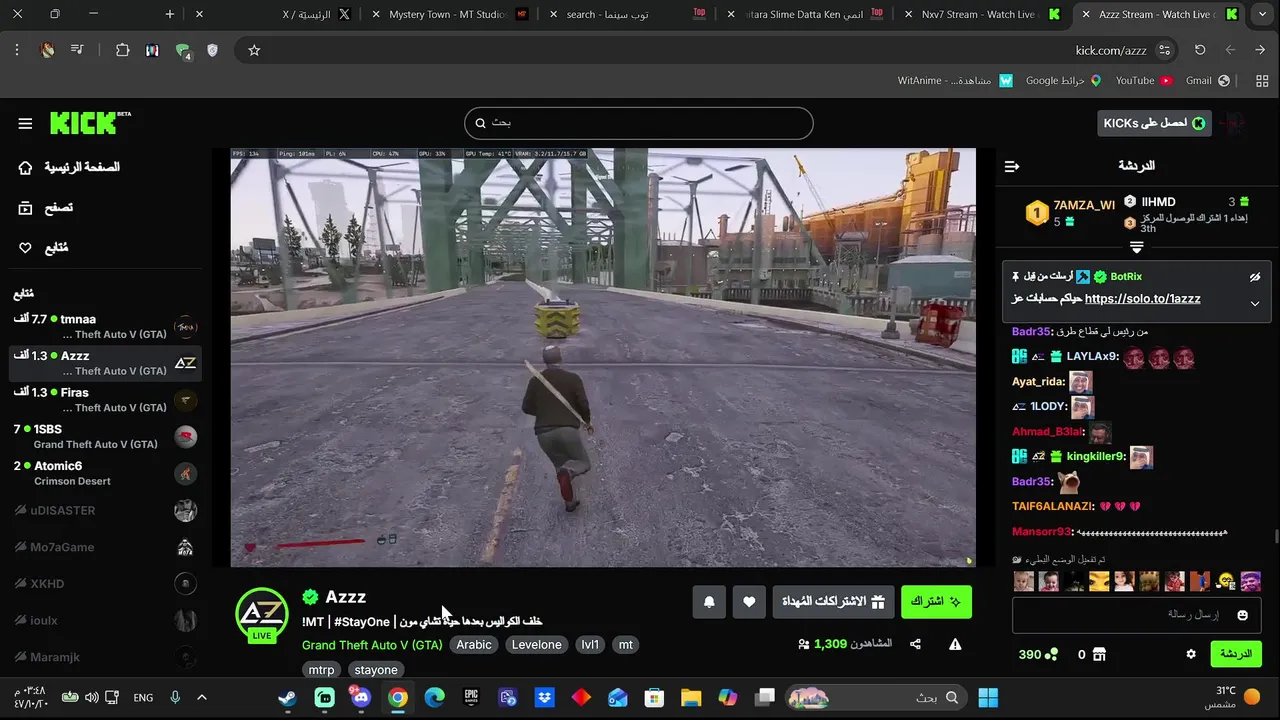The height and width of the screenshot is (720, 1280).
Task: Open Epic Games from the taskbar
Action: (x=471, y=698)
